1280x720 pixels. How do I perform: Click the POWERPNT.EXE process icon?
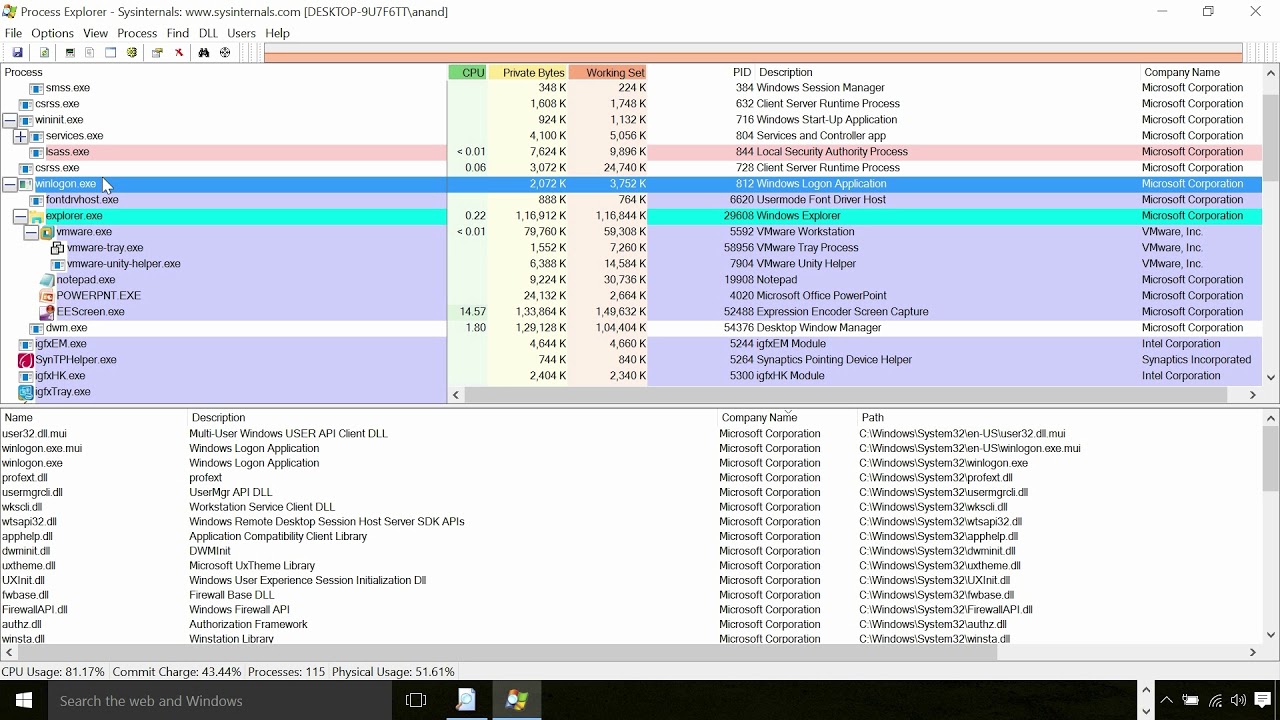[x=47, y=296]
